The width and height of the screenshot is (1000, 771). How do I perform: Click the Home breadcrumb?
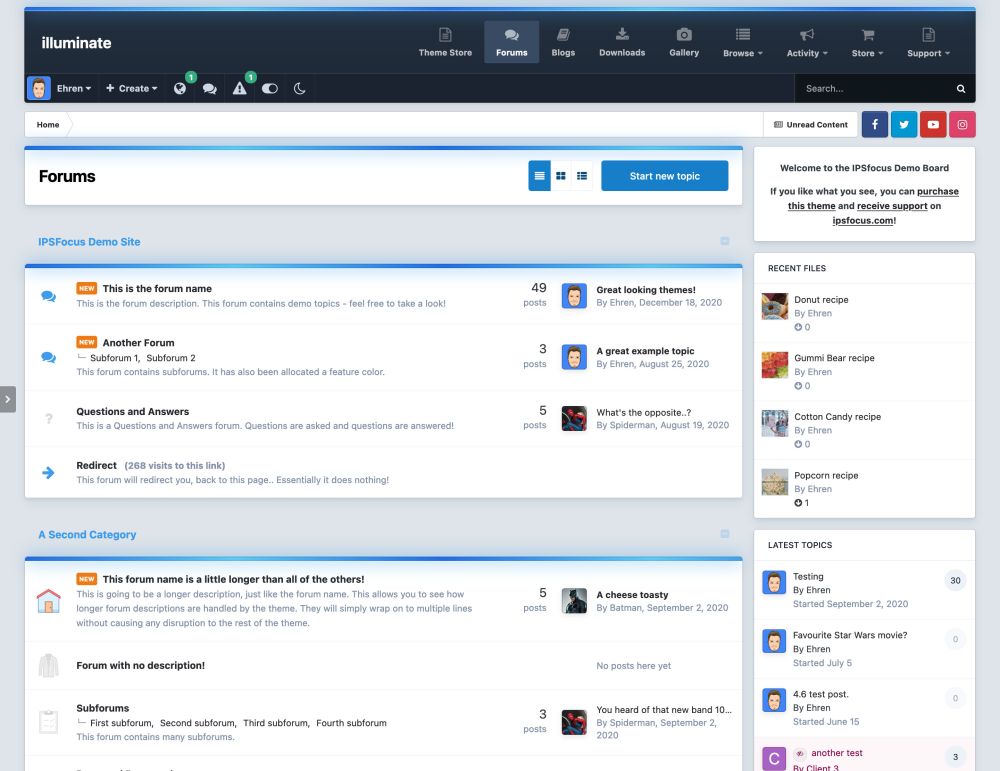[x=48, y=124]
